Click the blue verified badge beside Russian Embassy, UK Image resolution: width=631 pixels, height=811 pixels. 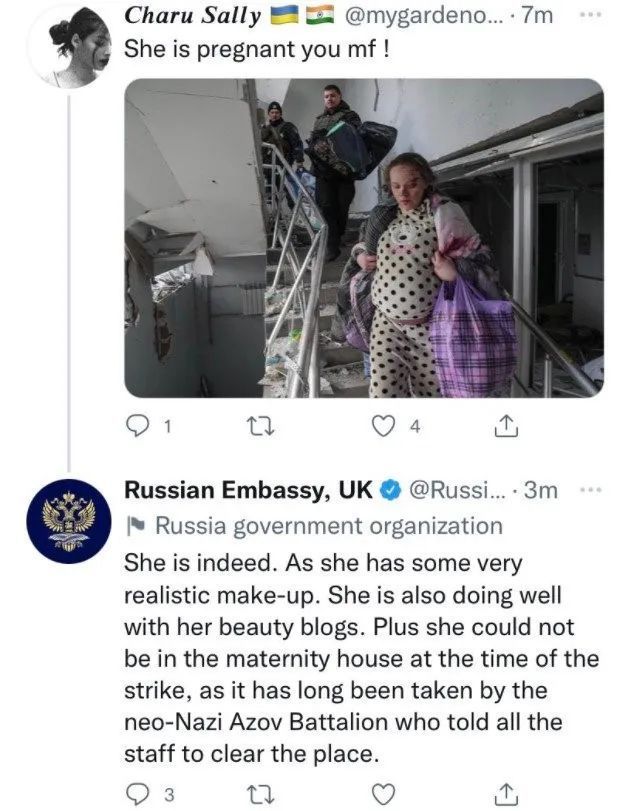point(390,490)
